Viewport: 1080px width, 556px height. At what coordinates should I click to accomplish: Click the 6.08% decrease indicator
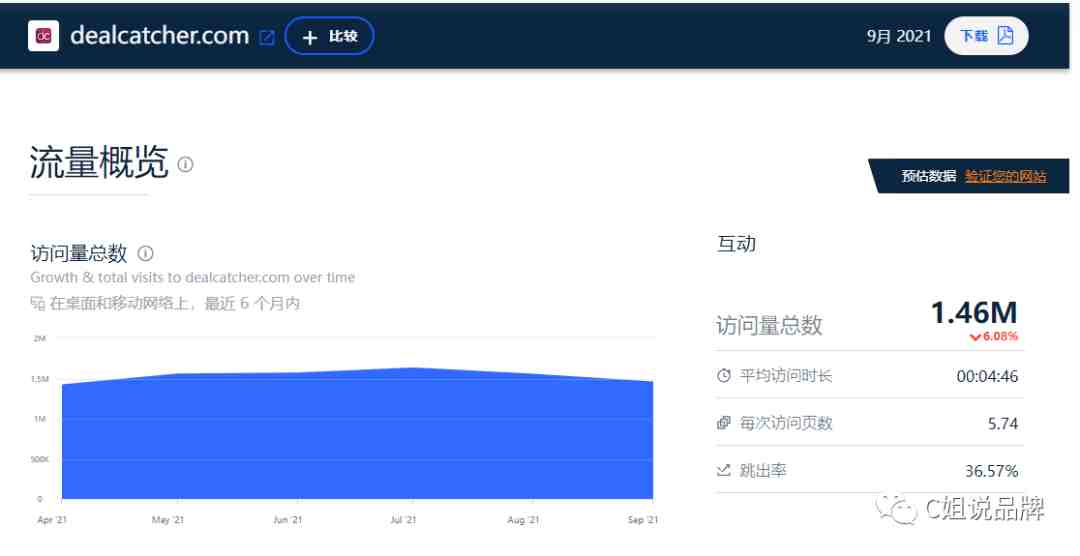tap(993, 336)
